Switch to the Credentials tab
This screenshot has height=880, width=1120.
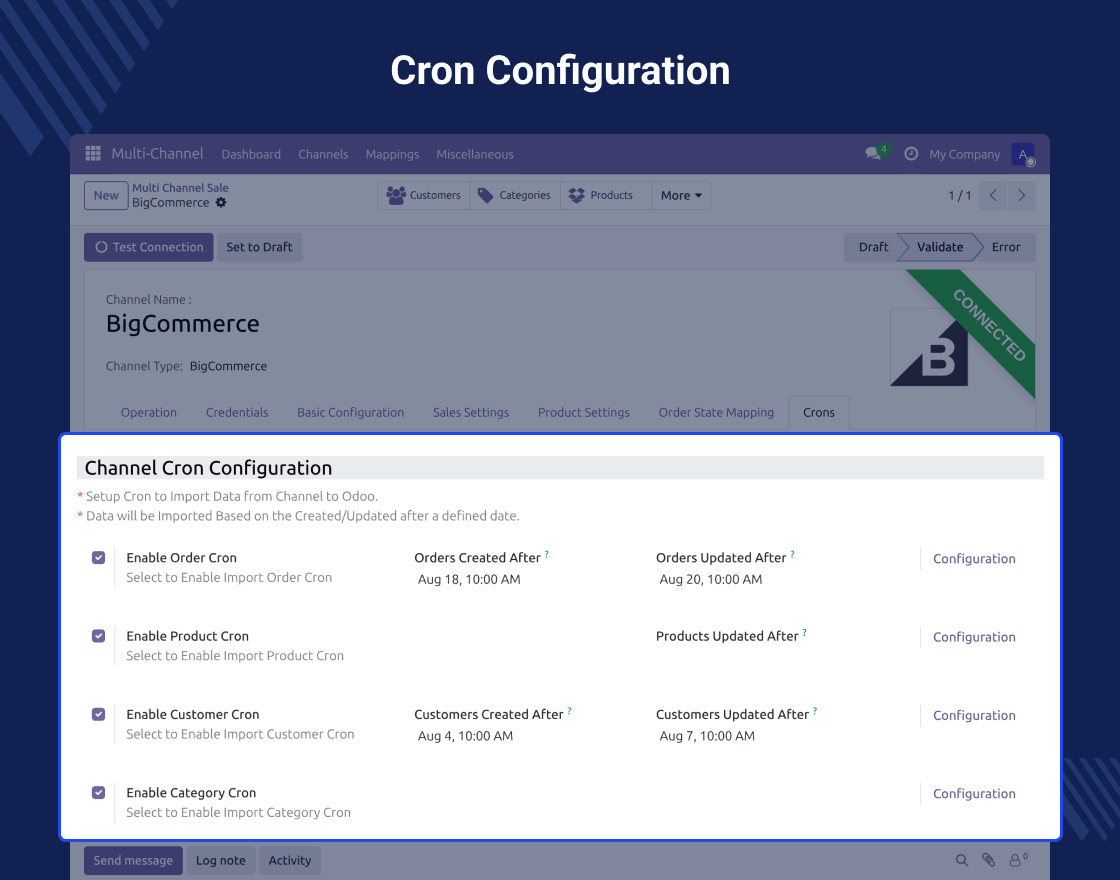[237, 413]
